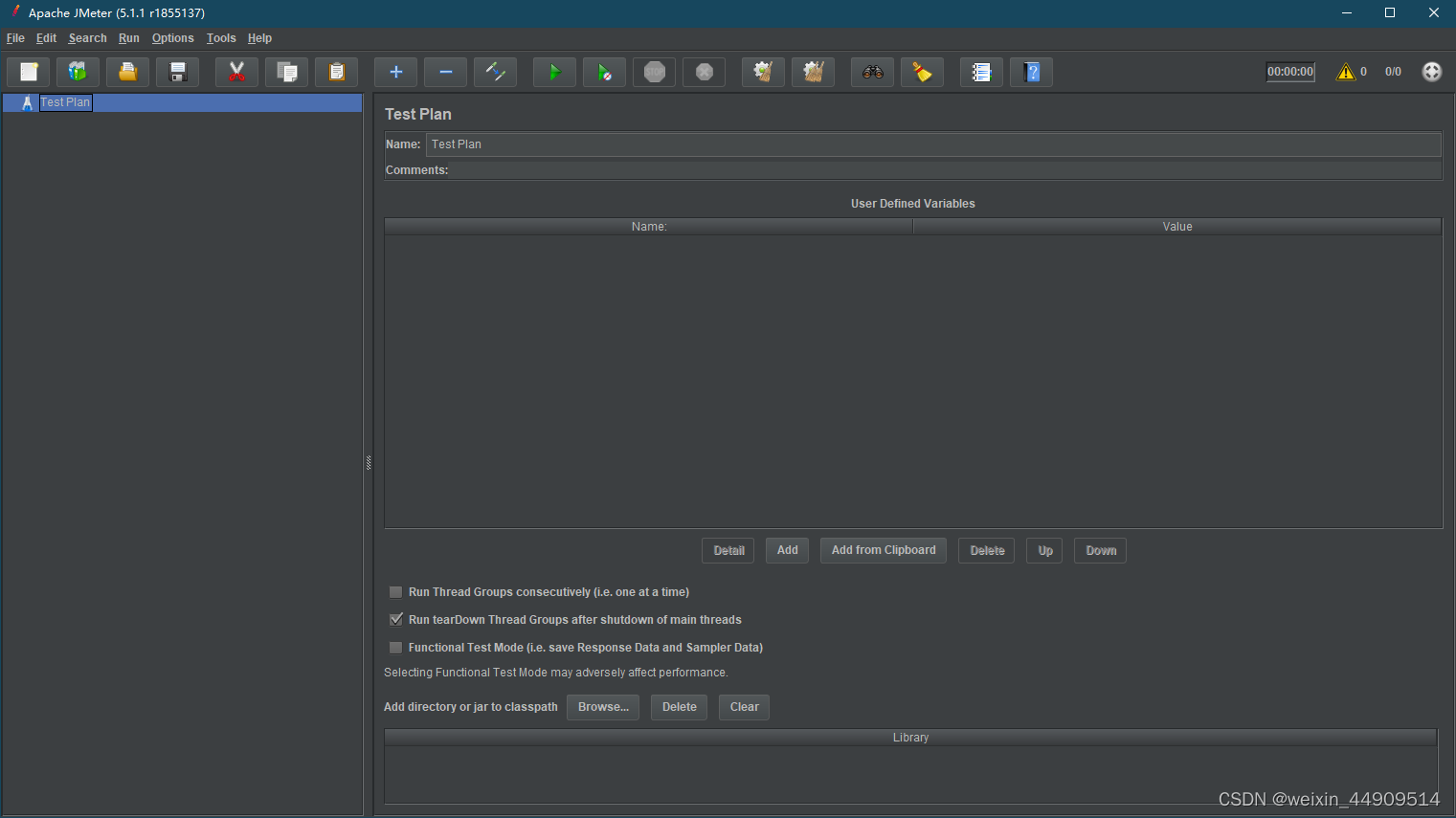This screenshot has width=1456, height=818.
Task: Open the Options menu
Action: 172,38
